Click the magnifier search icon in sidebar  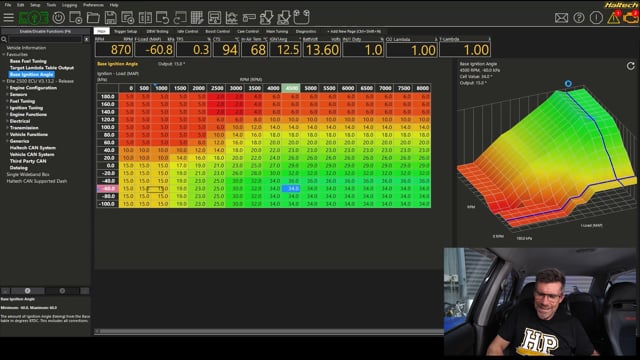4,39
